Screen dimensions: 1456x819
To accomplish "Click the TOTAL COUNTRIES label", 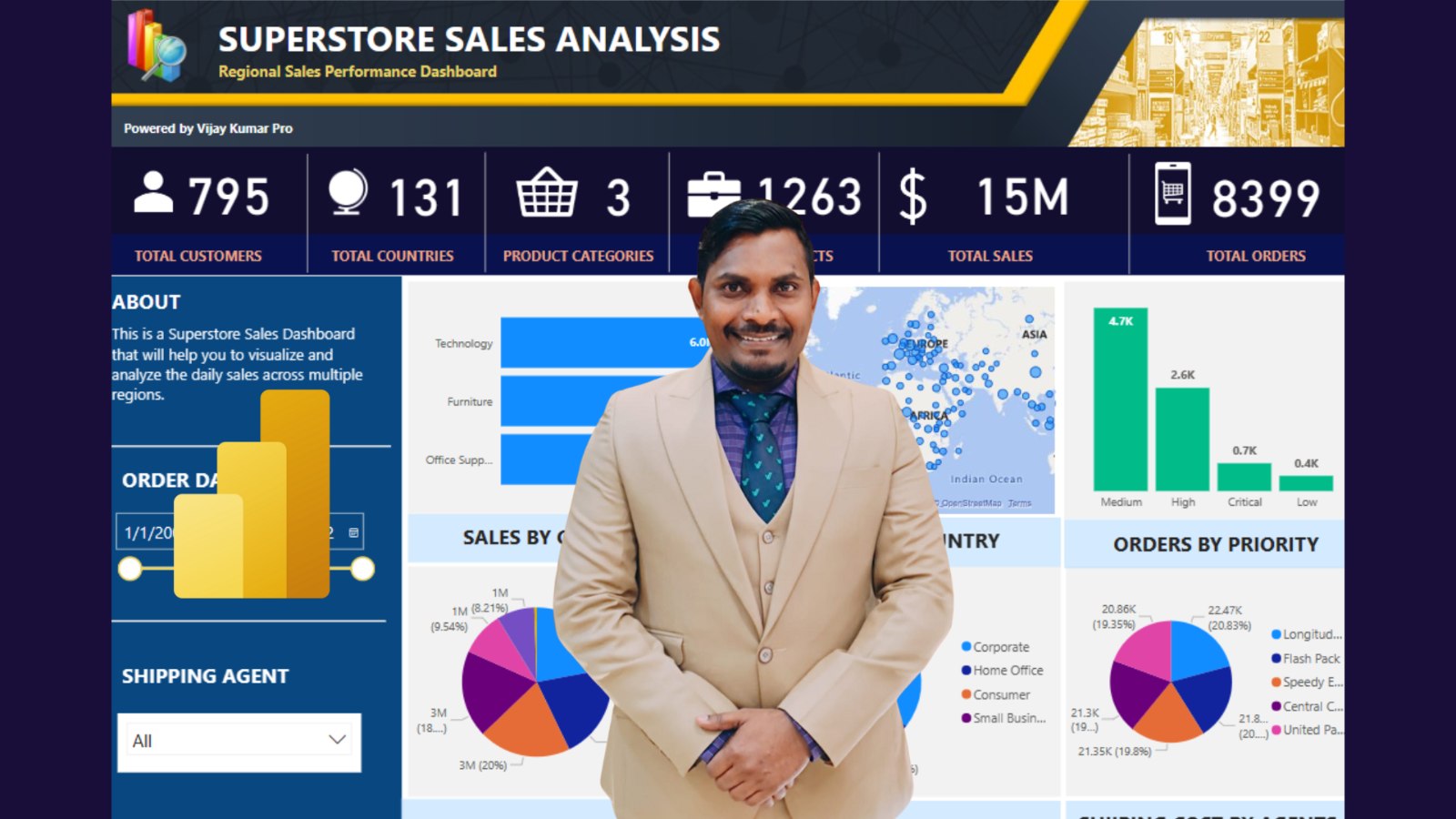I will (392, 257).
